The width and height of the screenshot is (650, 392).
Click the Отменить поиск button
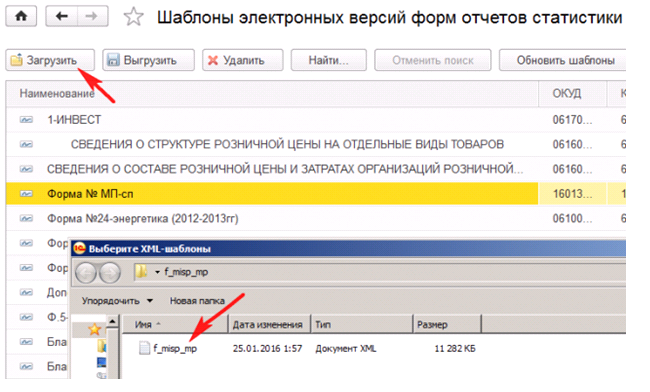(x=433, y=60)
